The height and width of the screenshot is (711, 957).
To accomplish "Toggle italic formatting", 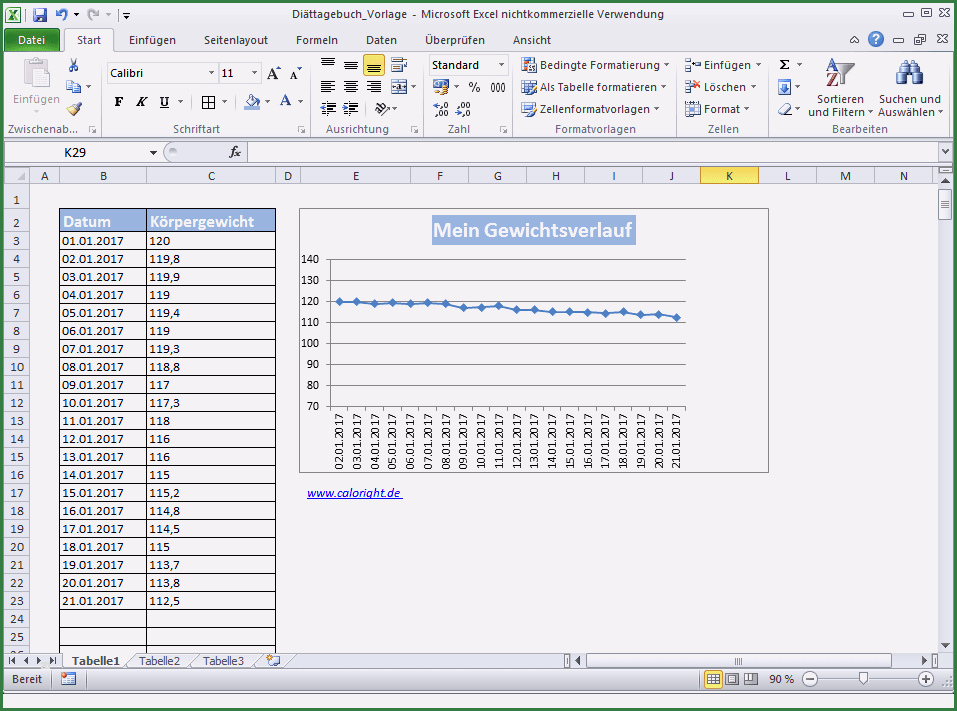I will tap(141, 102).
